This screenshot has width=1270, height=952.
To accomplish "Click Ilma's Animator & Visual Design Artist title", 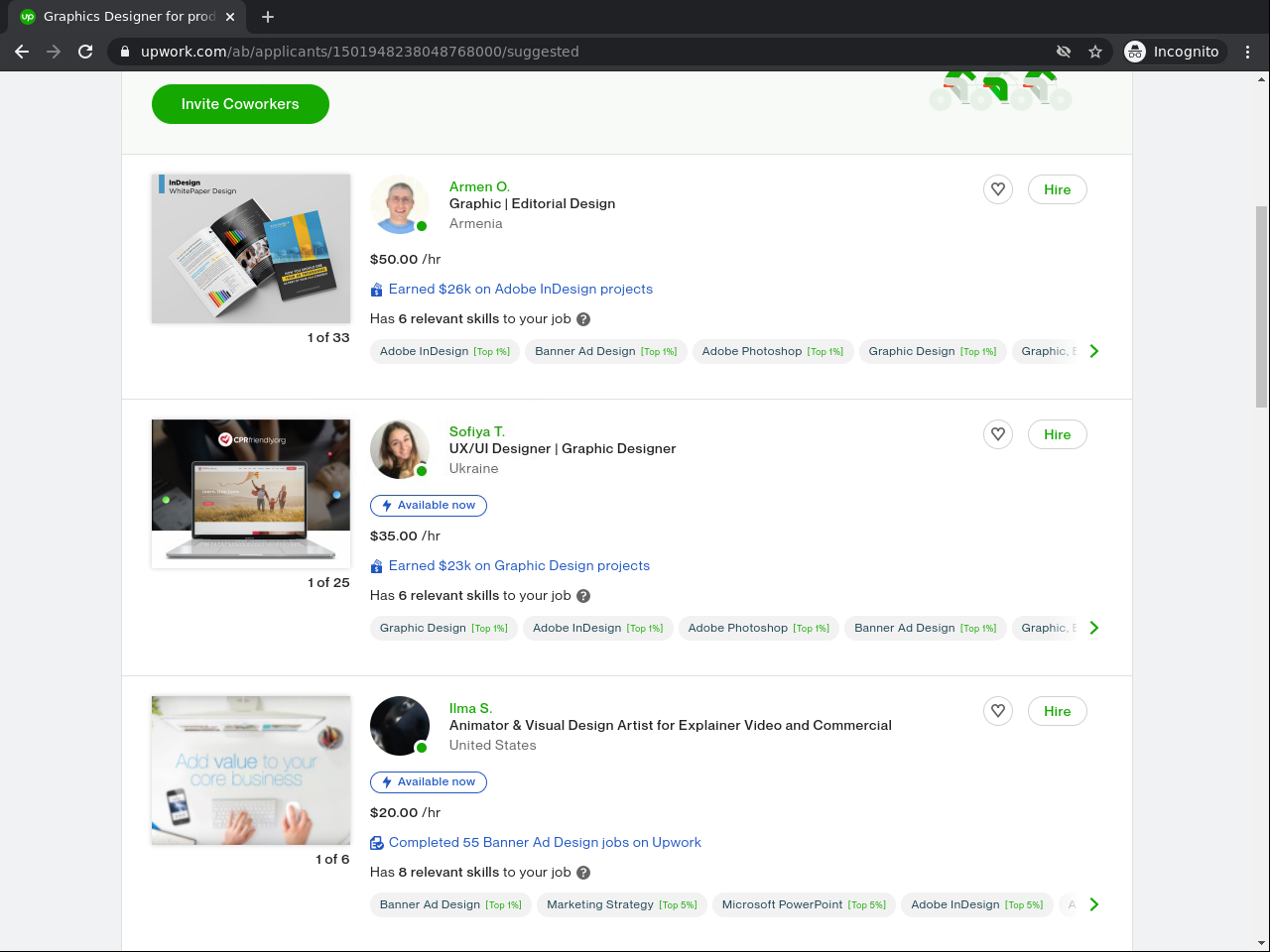I will [671, 726].
